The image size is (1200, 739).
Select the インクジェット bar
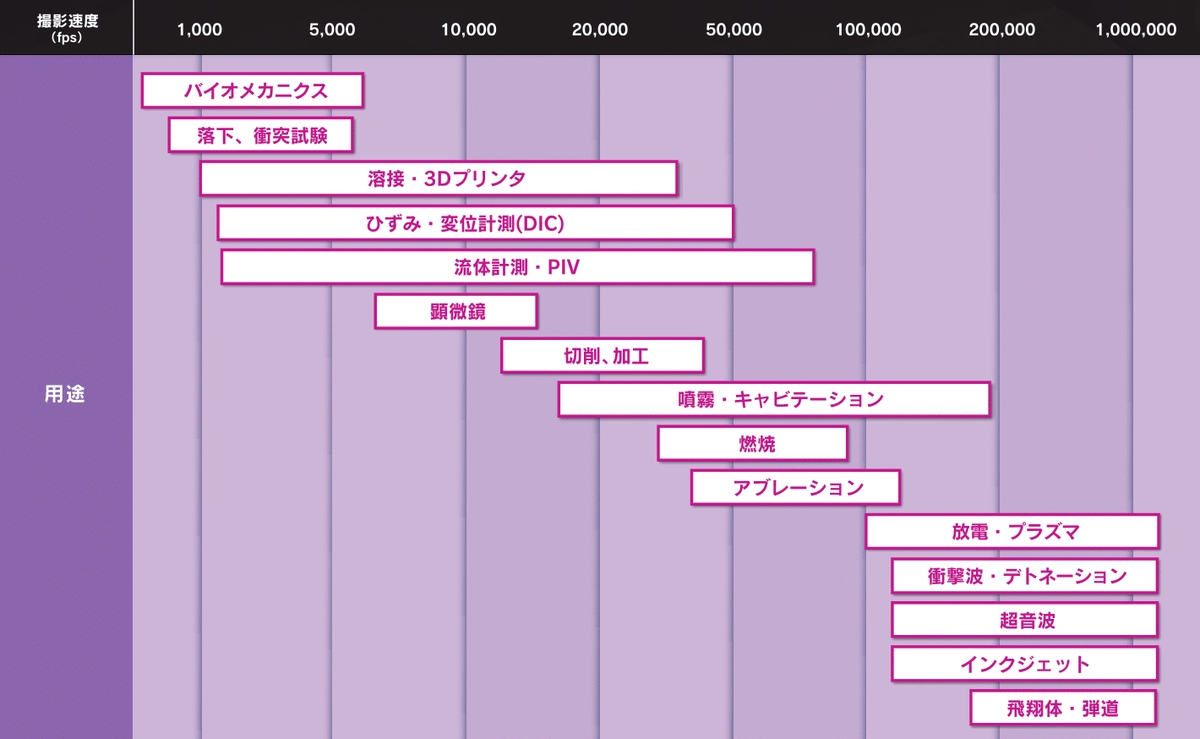click(1025, 663)
